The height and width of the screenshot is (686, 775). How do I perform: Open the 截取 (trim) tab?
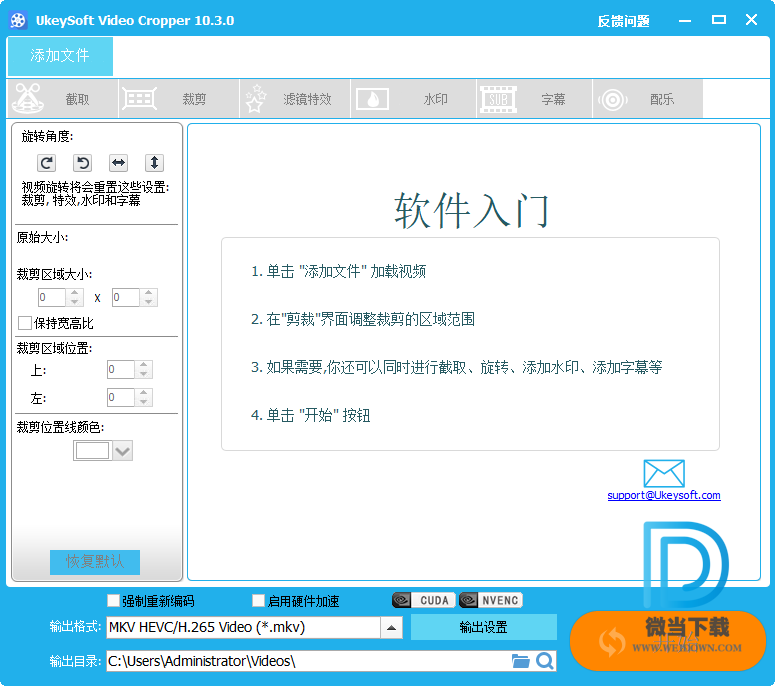[63, 99]
